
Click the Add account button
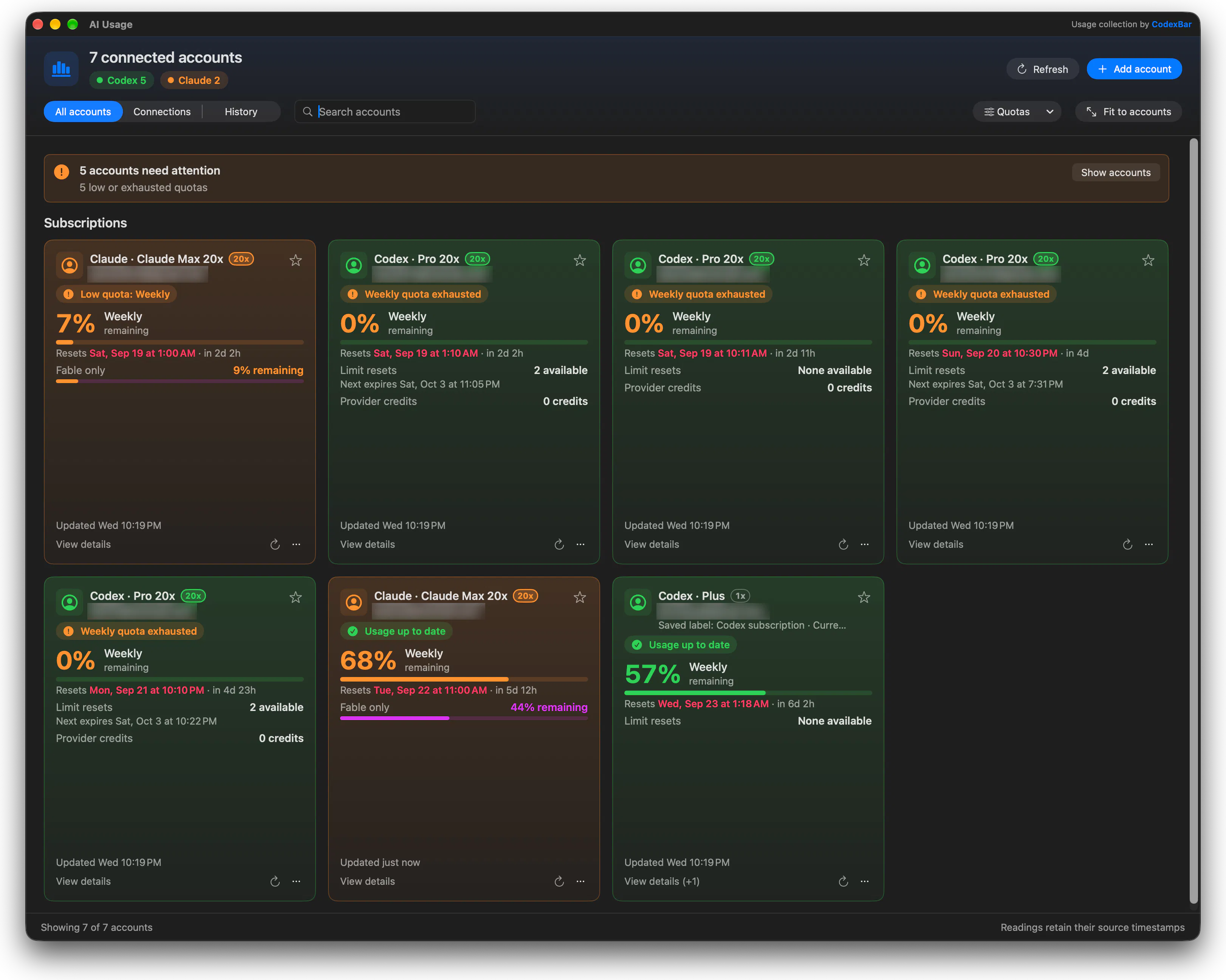(x=1134, y=69)
